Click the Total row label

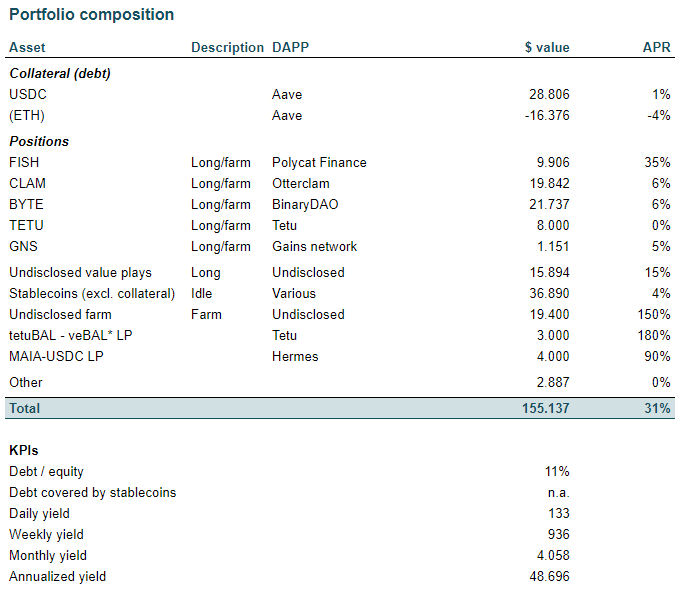pos(24,408)
